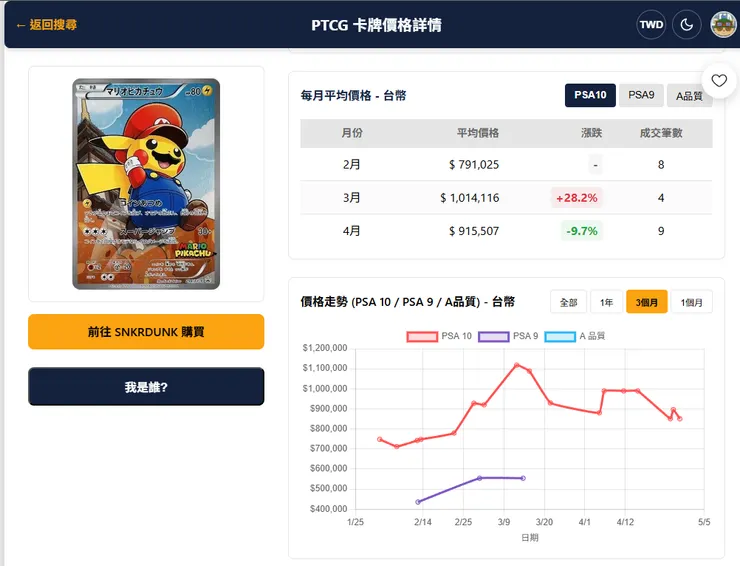Image resolution: width=740 pixels, height=566 pixels.
Task: Go back via 返回搜尋 link
Action: tap(46, 25)
